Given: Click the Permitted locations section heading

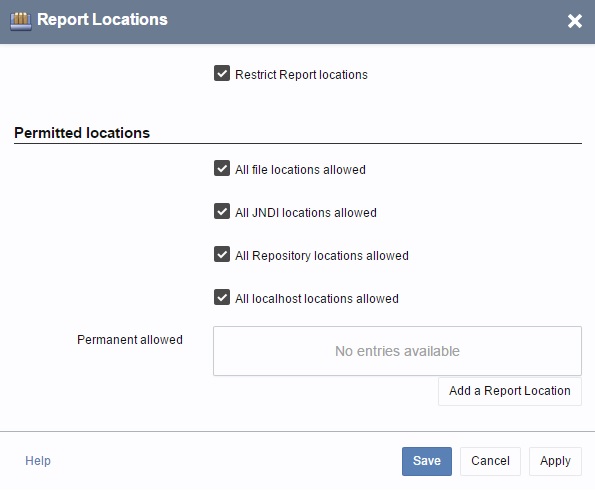Looking at the screenshot, I should [82, 133].
